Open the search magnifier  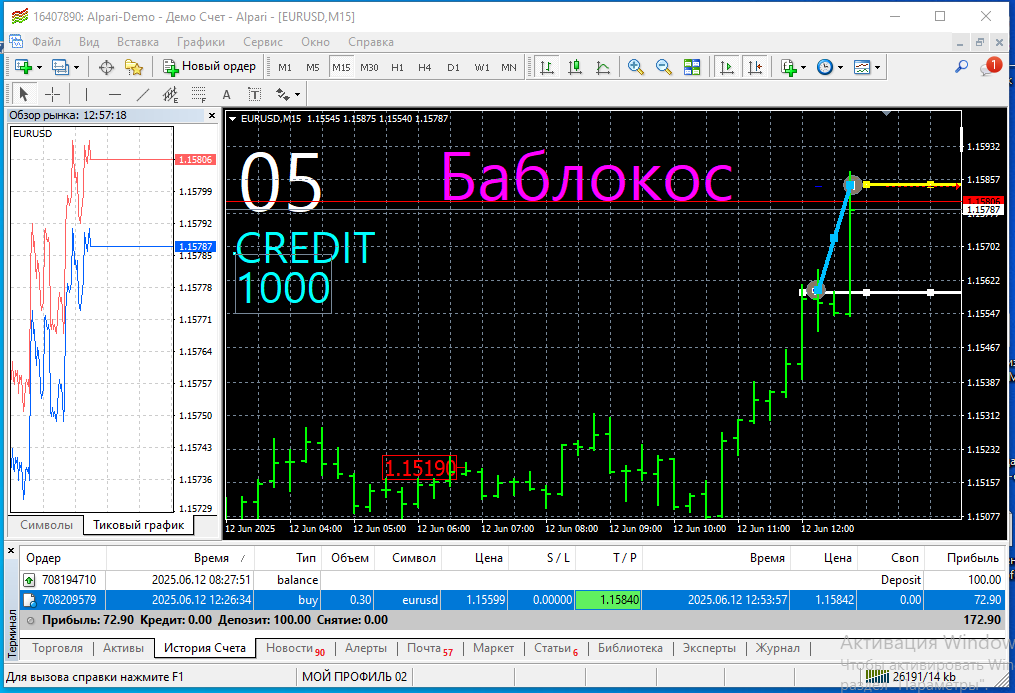click(961, 67)
